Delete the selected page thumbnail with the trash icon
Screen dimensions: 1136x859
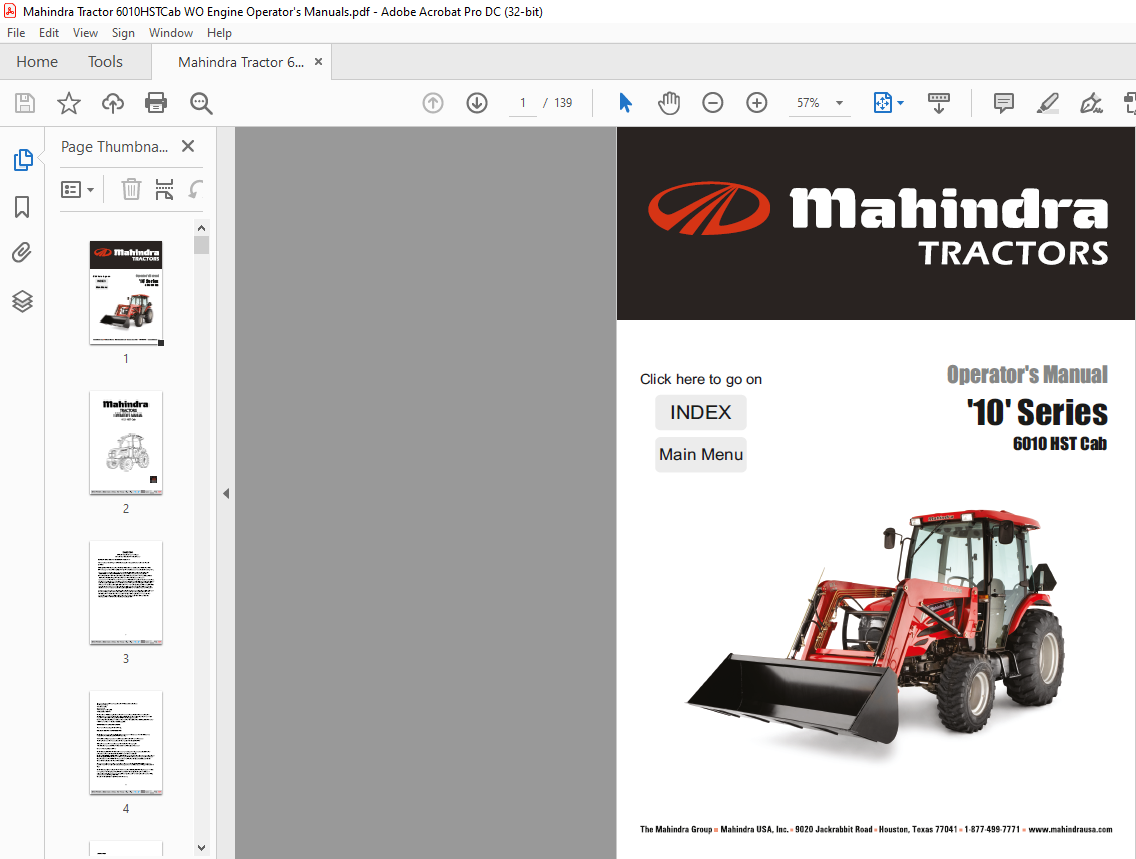tap(131, 189)
